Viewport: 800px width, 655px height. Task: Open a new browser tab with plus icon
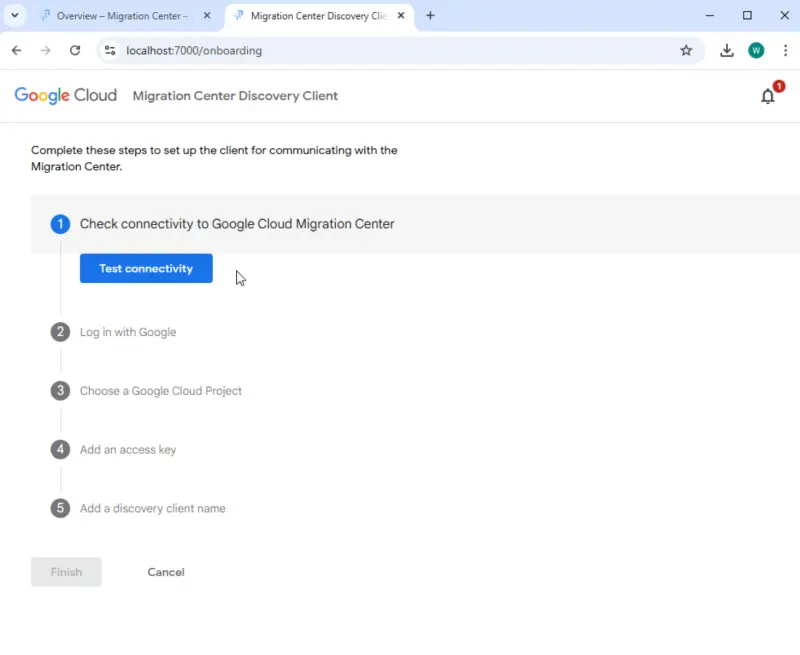(430, 16)
